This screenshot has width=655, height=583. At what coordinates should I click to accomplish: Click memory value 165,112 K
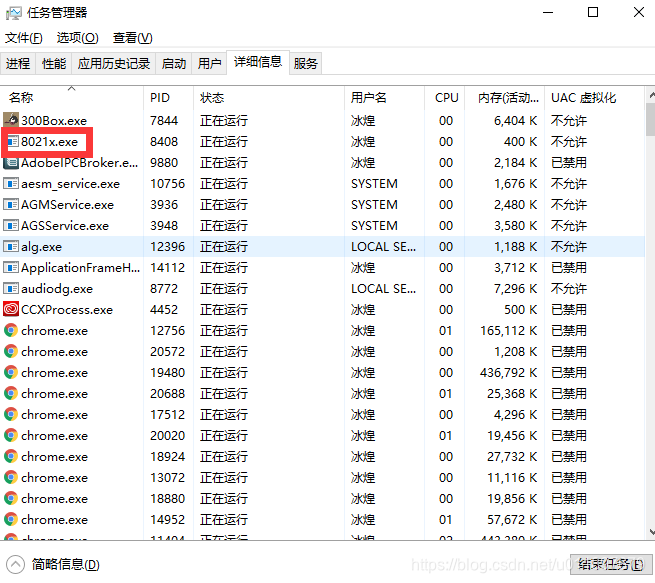(508, 330)
